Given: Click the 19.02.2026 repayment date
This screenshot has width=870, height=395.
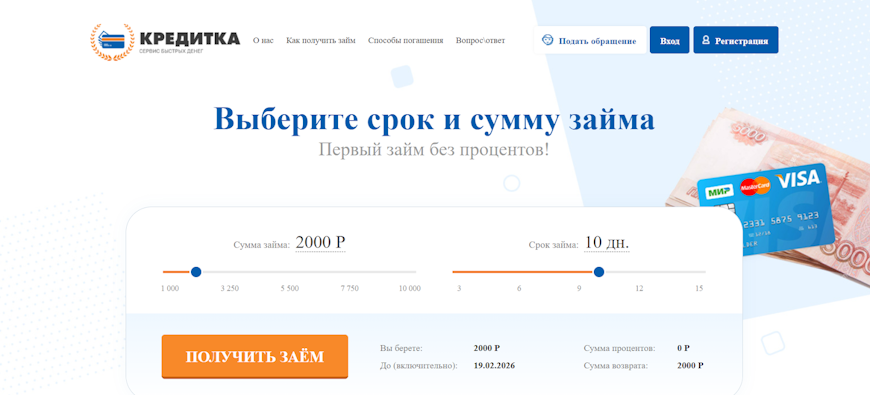Looking at the screenshot, I should [x=494, y=366].
